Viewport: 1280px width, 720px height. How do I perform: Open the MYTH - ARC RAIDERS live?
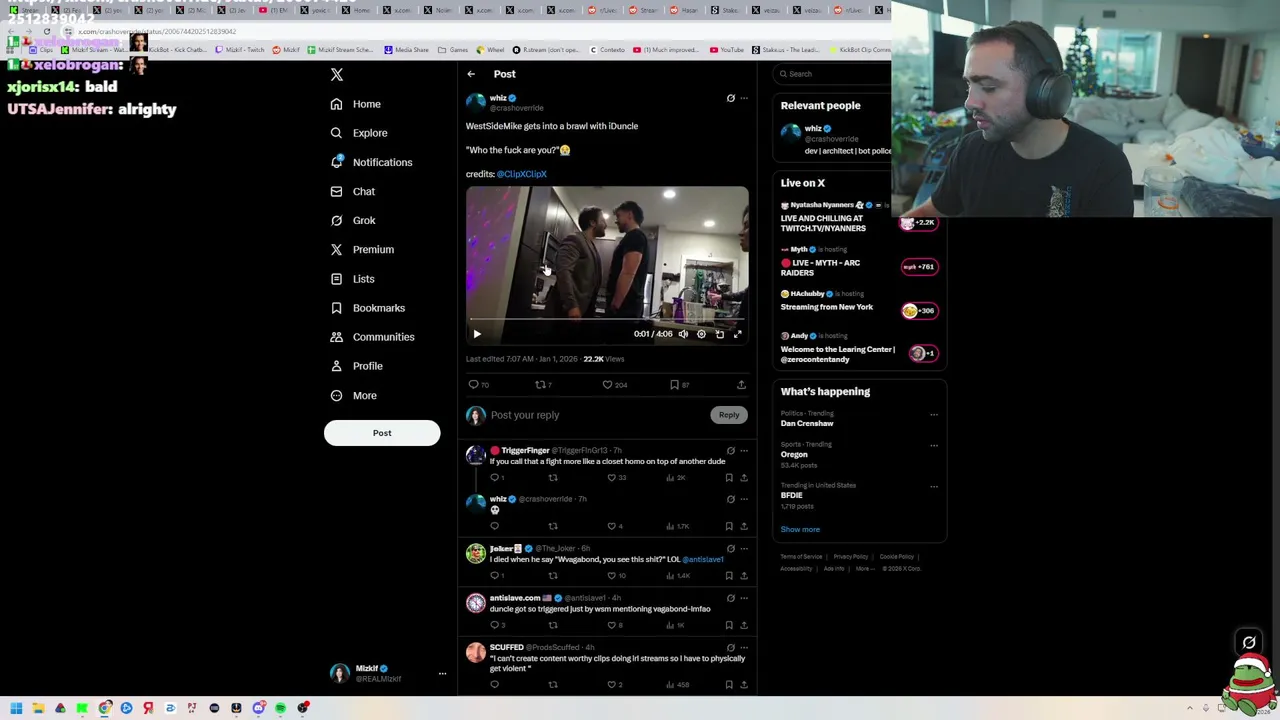point(860,263)
